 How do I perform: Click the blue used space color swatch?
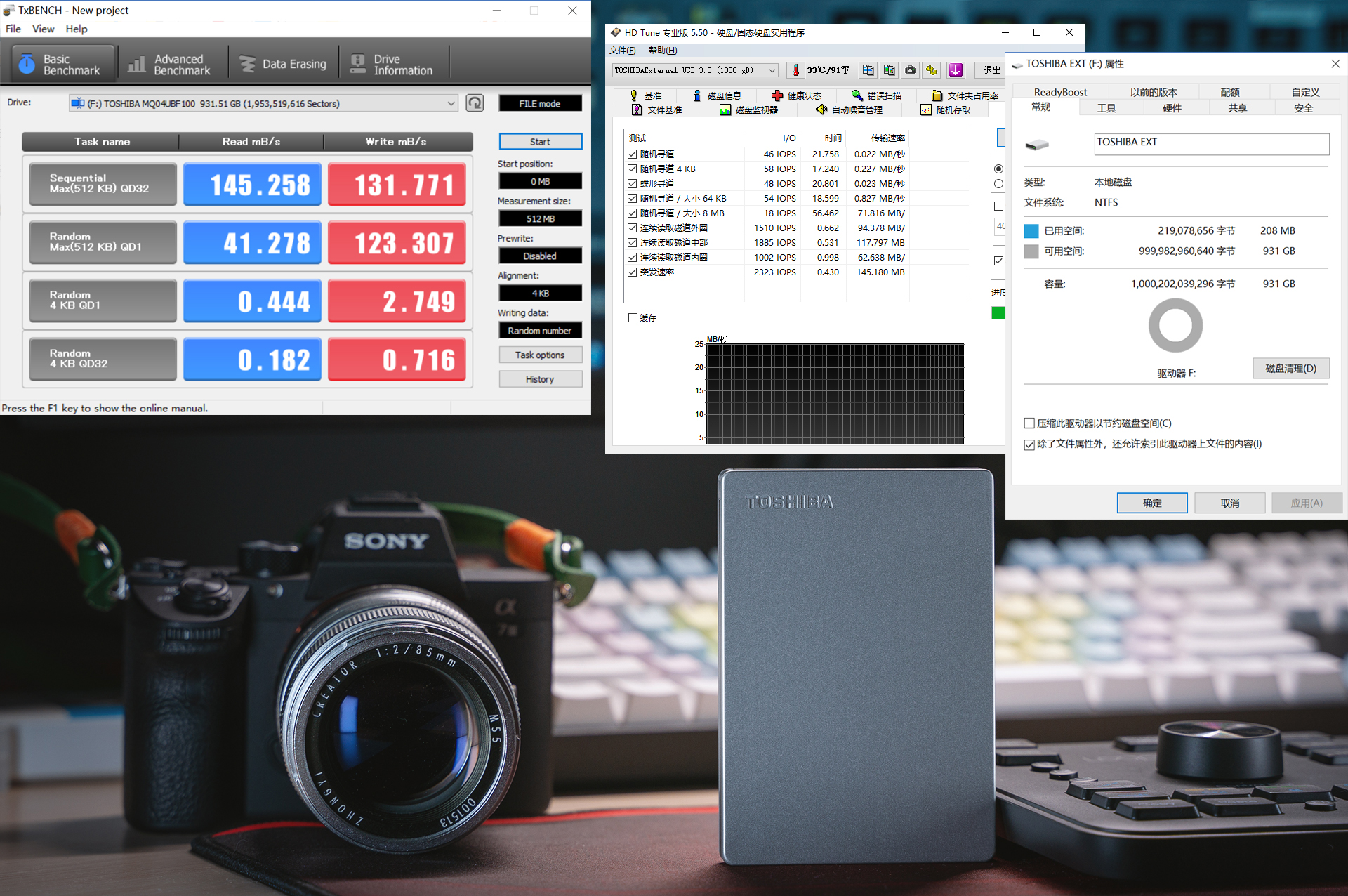(x=1031, y=231)
